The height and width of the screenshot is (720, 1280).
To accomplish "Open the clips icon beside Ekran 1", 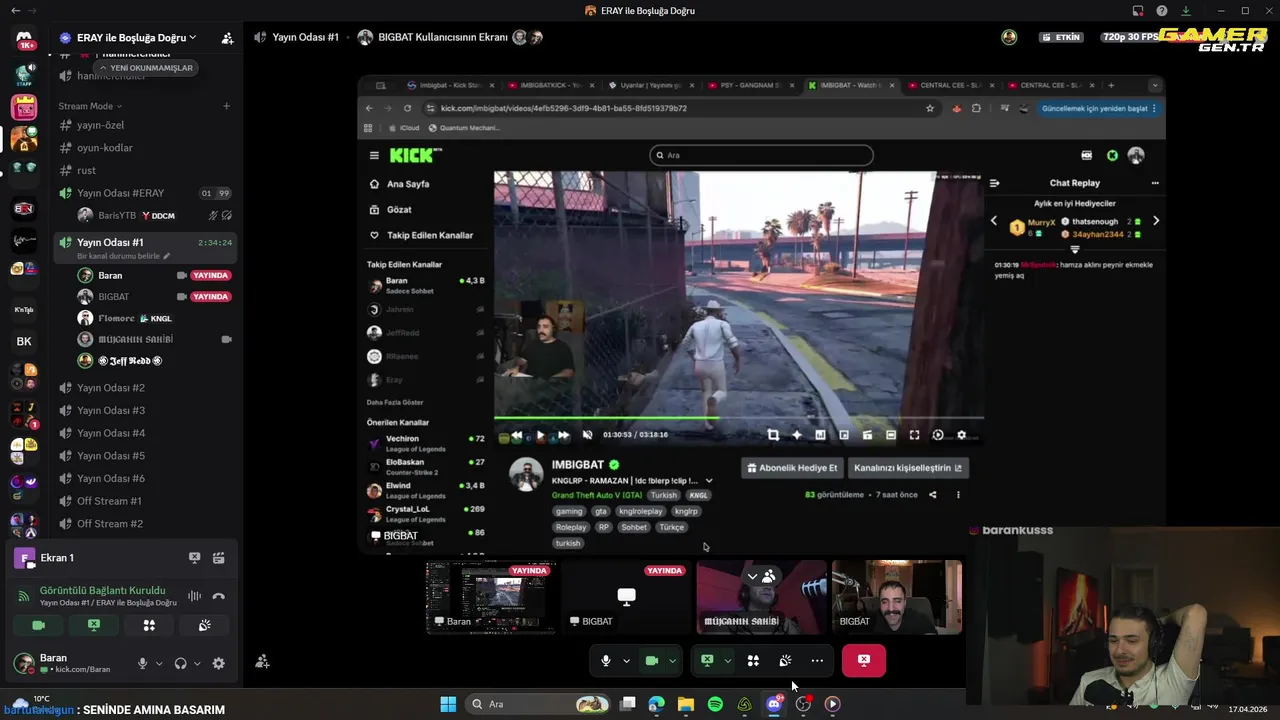I will coord(218,558).
